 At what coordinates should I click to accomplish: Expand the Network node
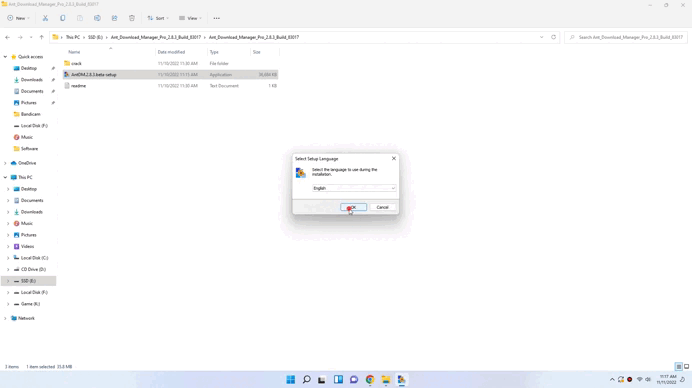(5, 318)
